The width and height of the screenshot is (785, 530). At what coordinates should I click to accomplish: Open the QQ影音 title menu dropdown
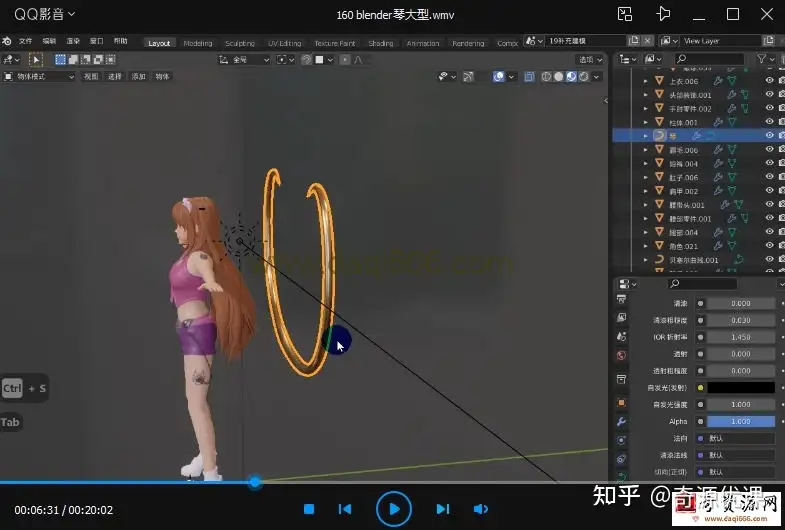[45, 14]
